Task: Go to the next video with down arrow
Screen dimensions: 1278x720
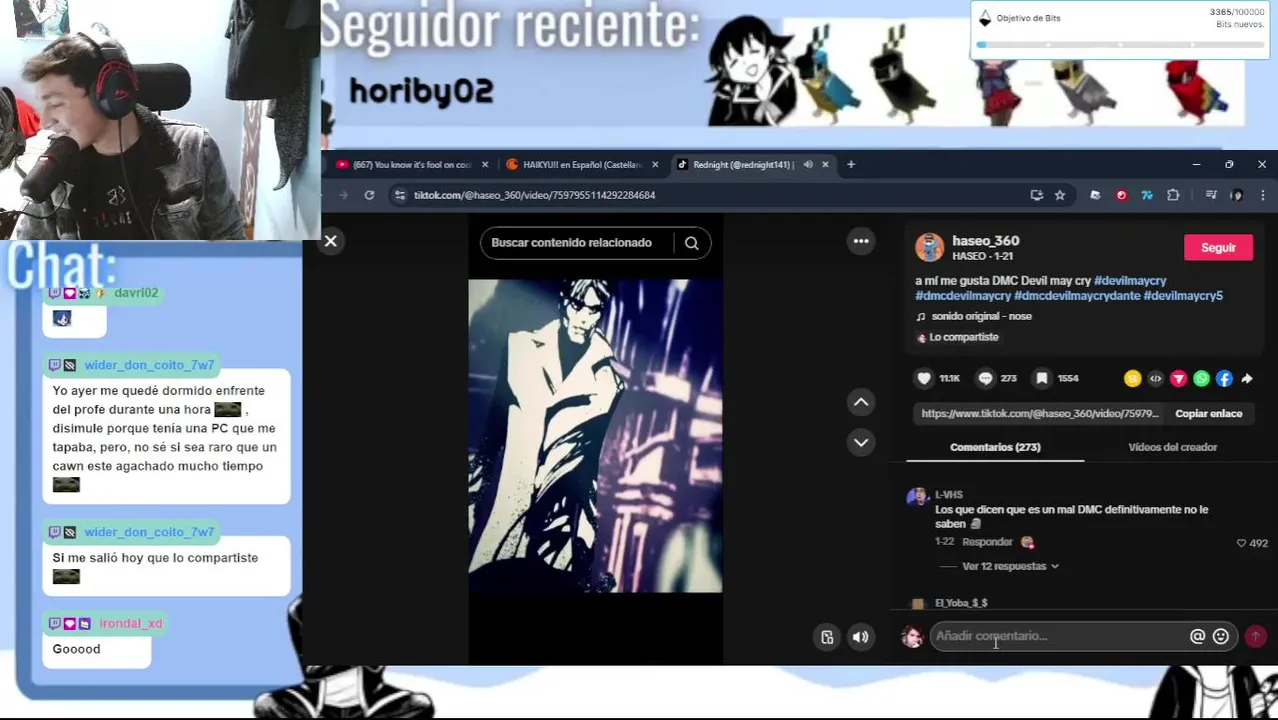Action: [x=861, y=442]
